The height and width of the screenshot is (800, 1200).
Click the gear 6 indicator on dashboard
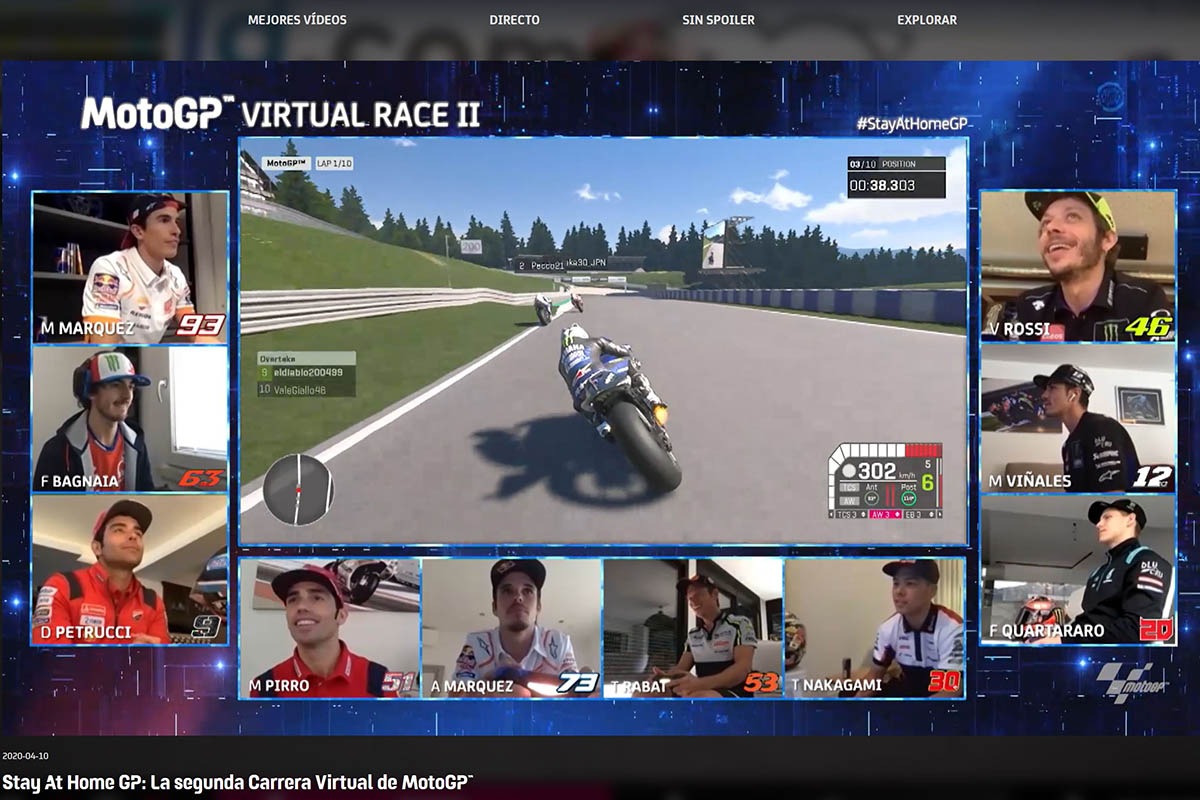click(x=927, y=482)
